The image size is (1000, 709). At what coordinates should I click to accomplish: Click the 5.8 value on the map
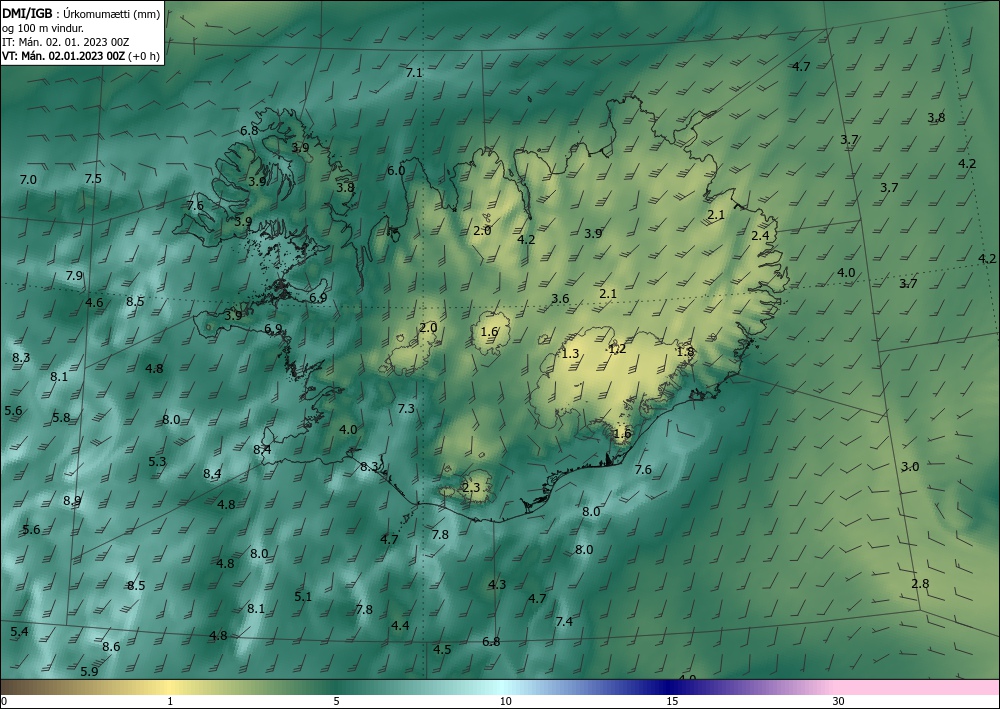click(61, 418)
